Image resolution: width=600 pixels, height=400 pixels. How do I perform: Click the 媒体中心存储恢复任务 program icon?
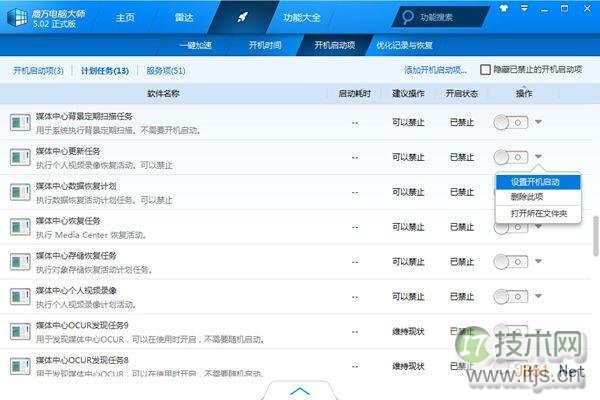pos(20,261)
